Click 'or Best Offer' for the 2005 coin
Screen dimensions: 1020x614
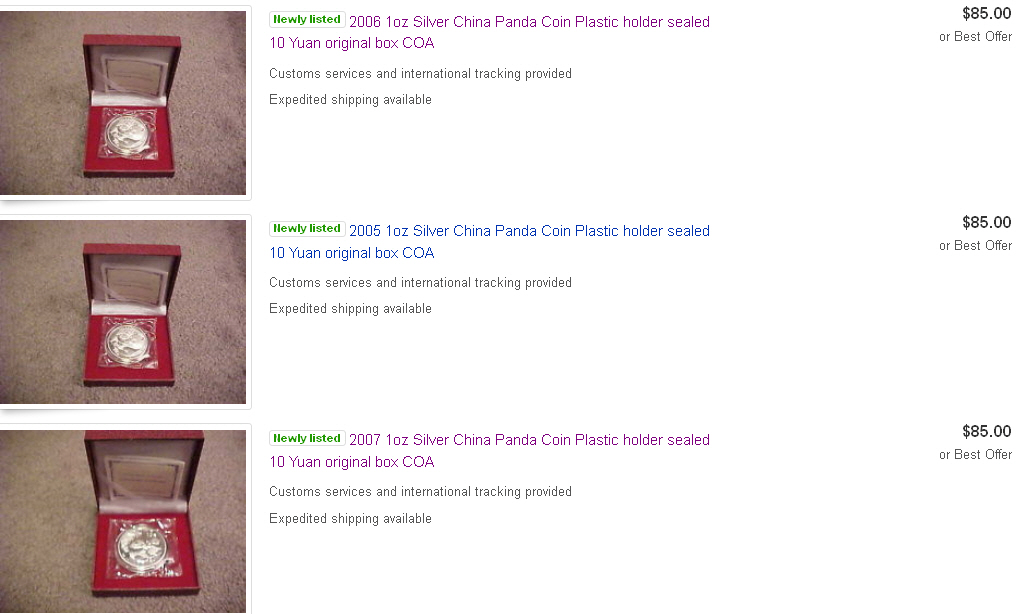975,246
